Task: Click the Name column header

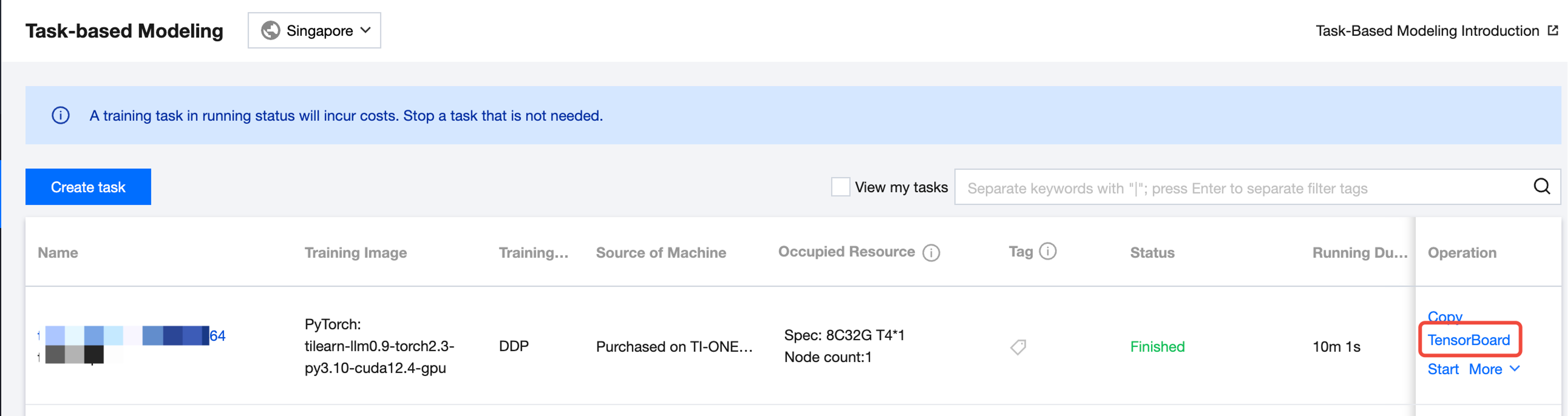Action: pyautogui.click(x=58, y=252)
